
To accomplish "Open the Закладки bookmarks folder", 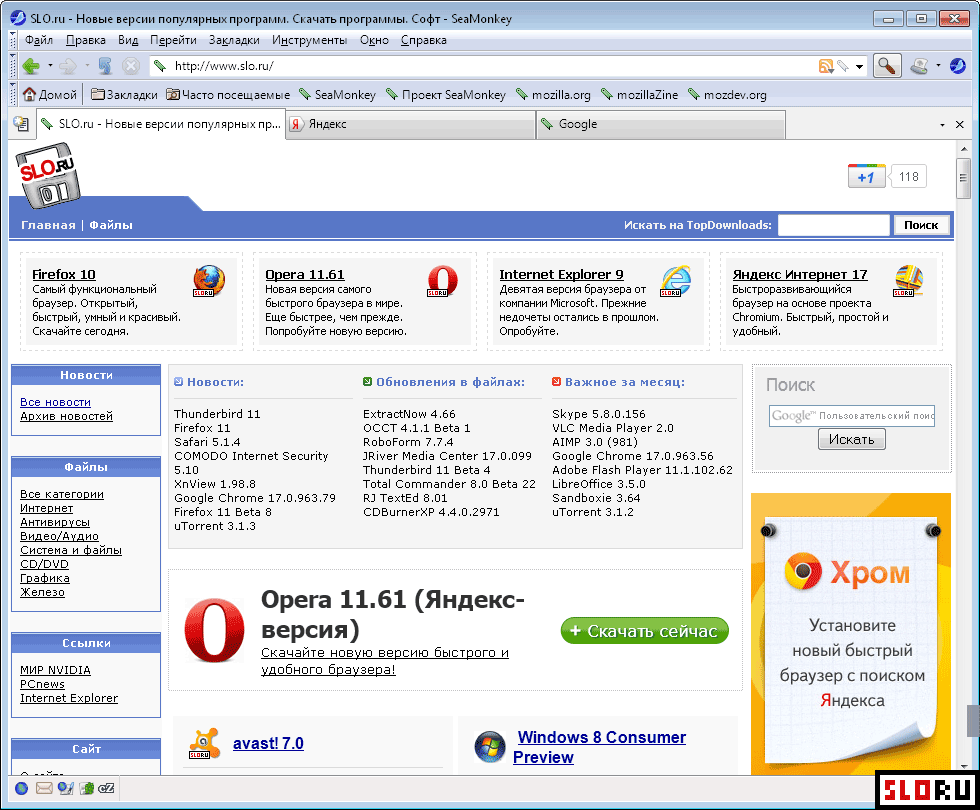I will 124,94.
